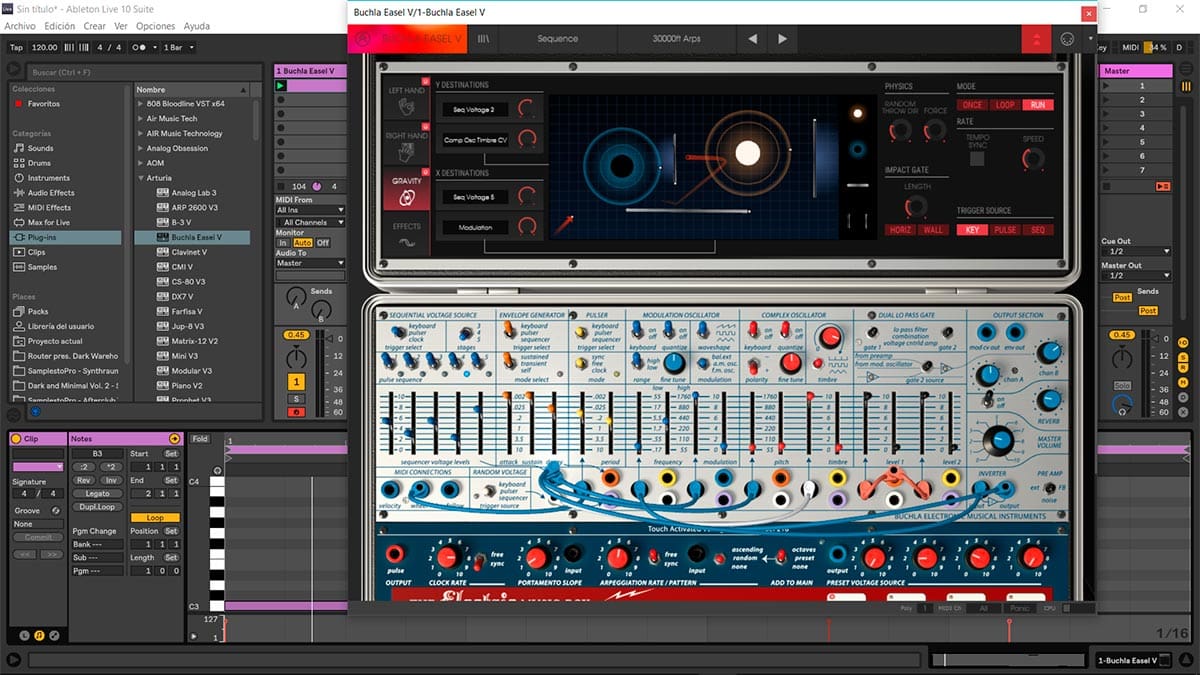The image size is (1200, 675).
Task: Show the notes box icon in clip view
Action: pyautogui.click(x=38, y=634)
